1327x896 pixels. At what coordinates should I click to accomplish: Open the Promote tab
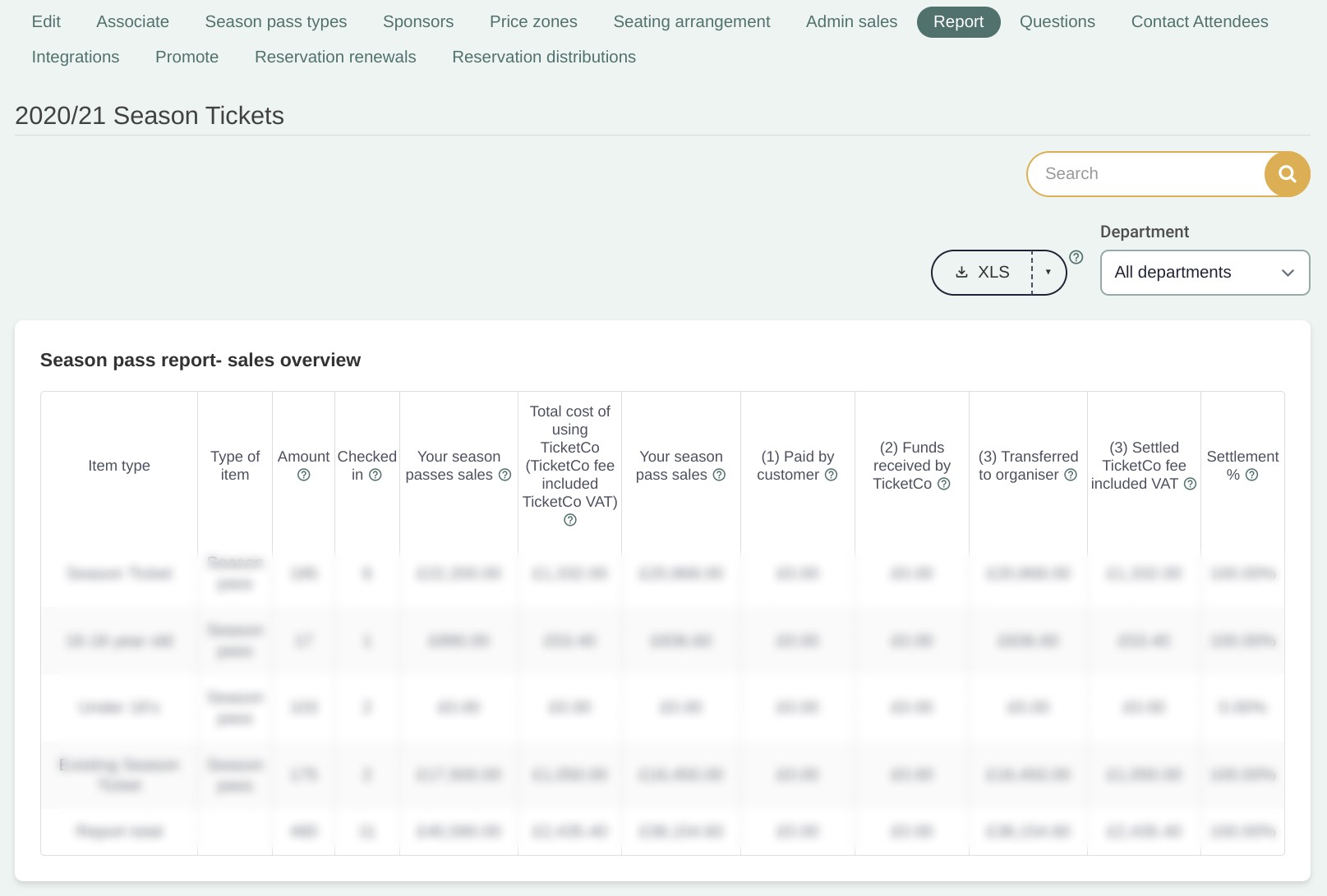coord(187,57)
